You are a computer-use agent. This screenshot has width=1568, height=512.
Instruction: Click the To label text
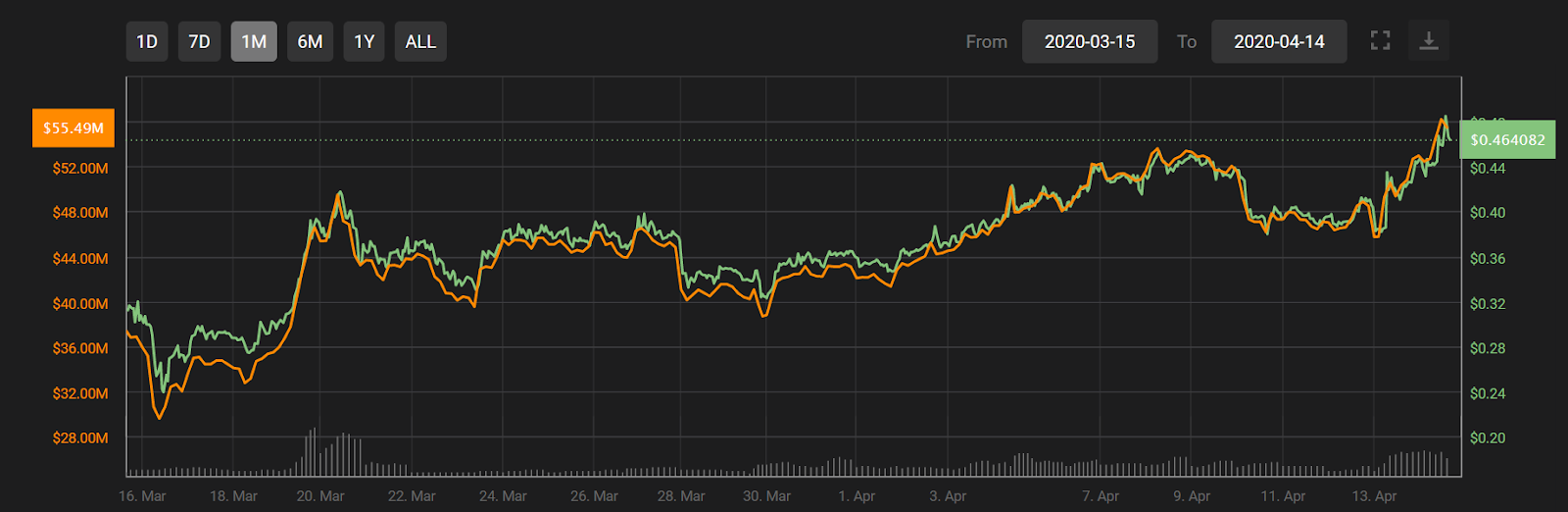point(1187,41)
